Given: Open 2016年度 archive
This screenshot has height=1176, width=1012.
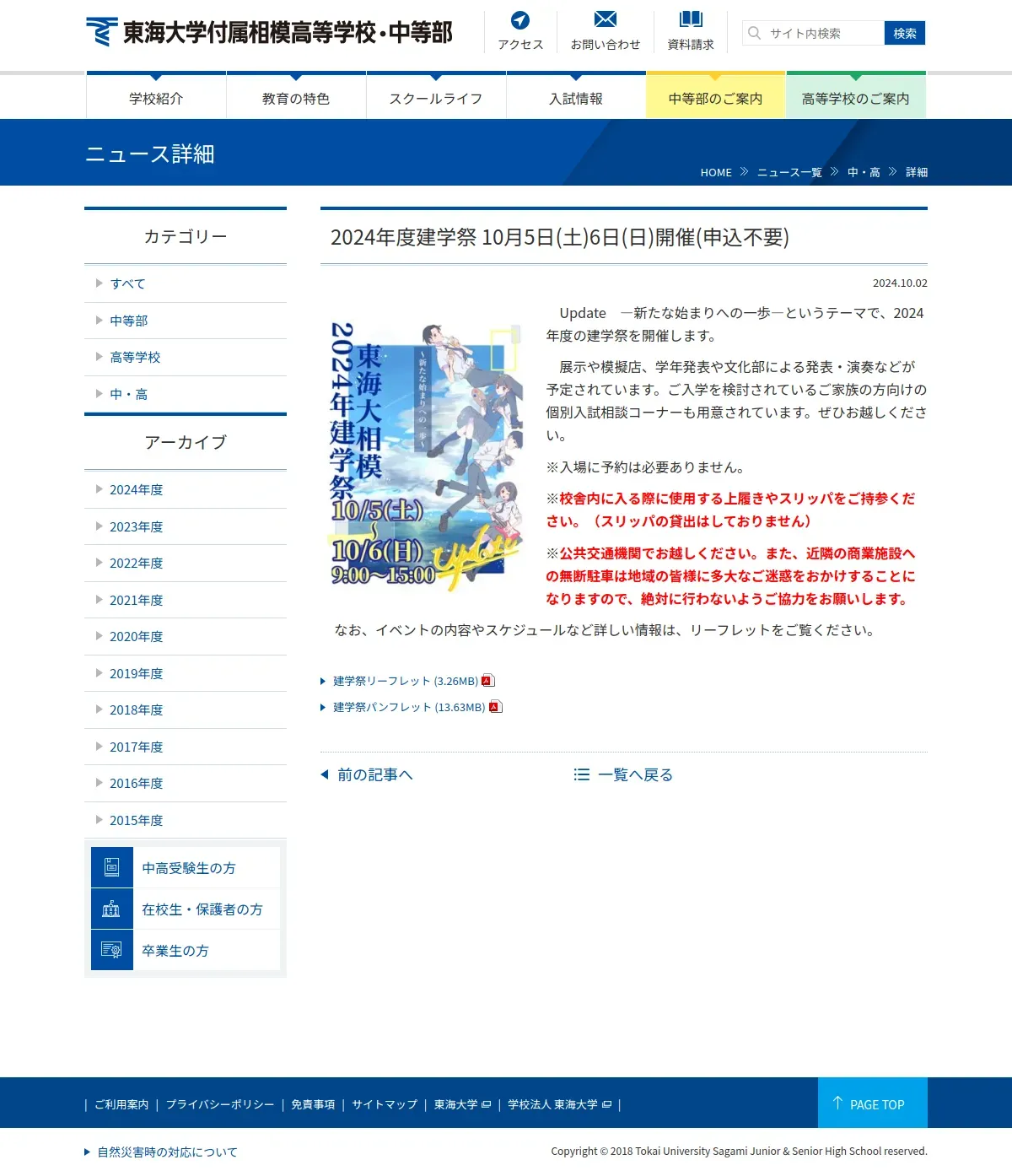Looking at the screenshot, I should [186, 783].
